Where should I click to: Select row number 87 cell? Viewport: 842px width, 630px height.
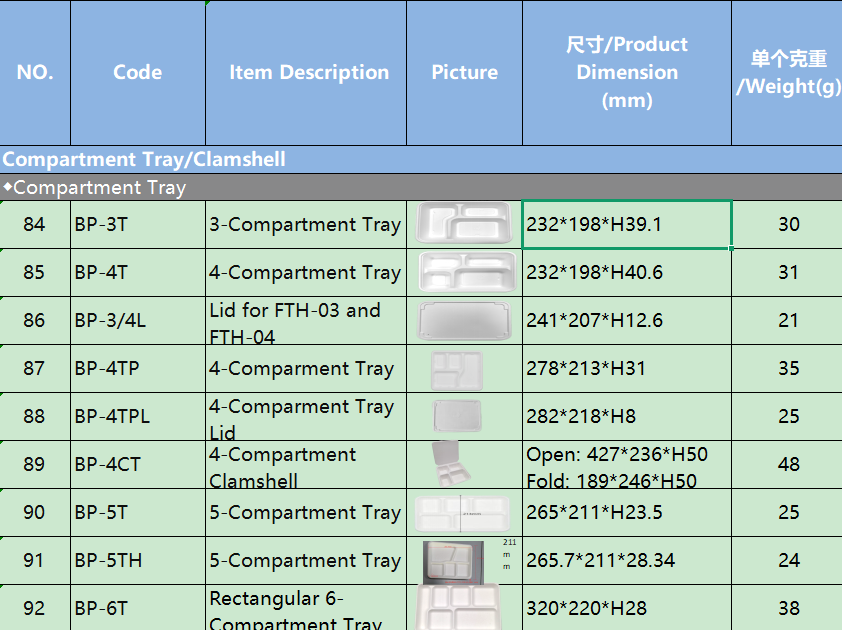pos(35,369)
